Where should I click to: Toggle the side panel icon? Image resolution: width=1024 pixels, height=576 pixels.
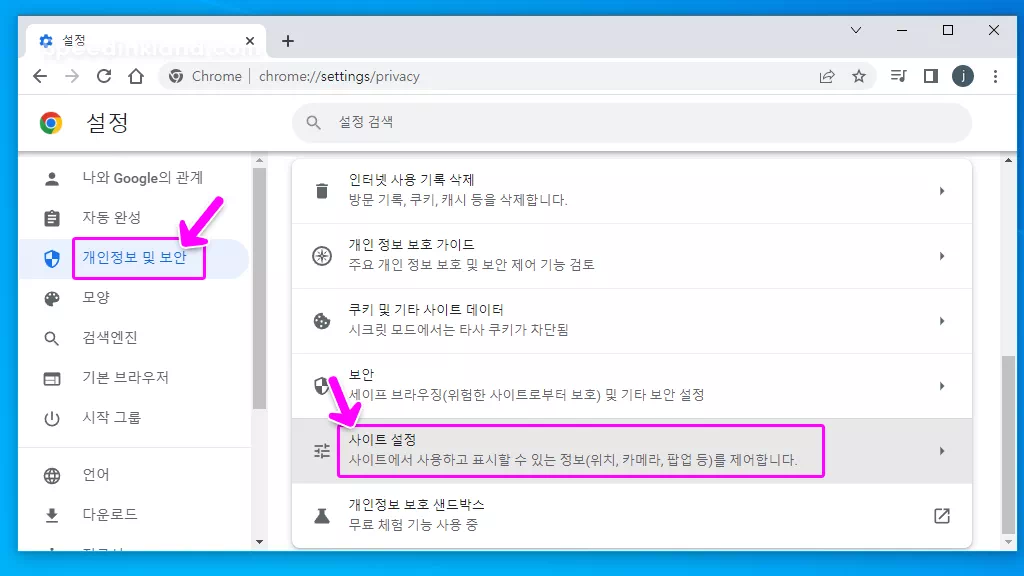(x=931, y=76)
